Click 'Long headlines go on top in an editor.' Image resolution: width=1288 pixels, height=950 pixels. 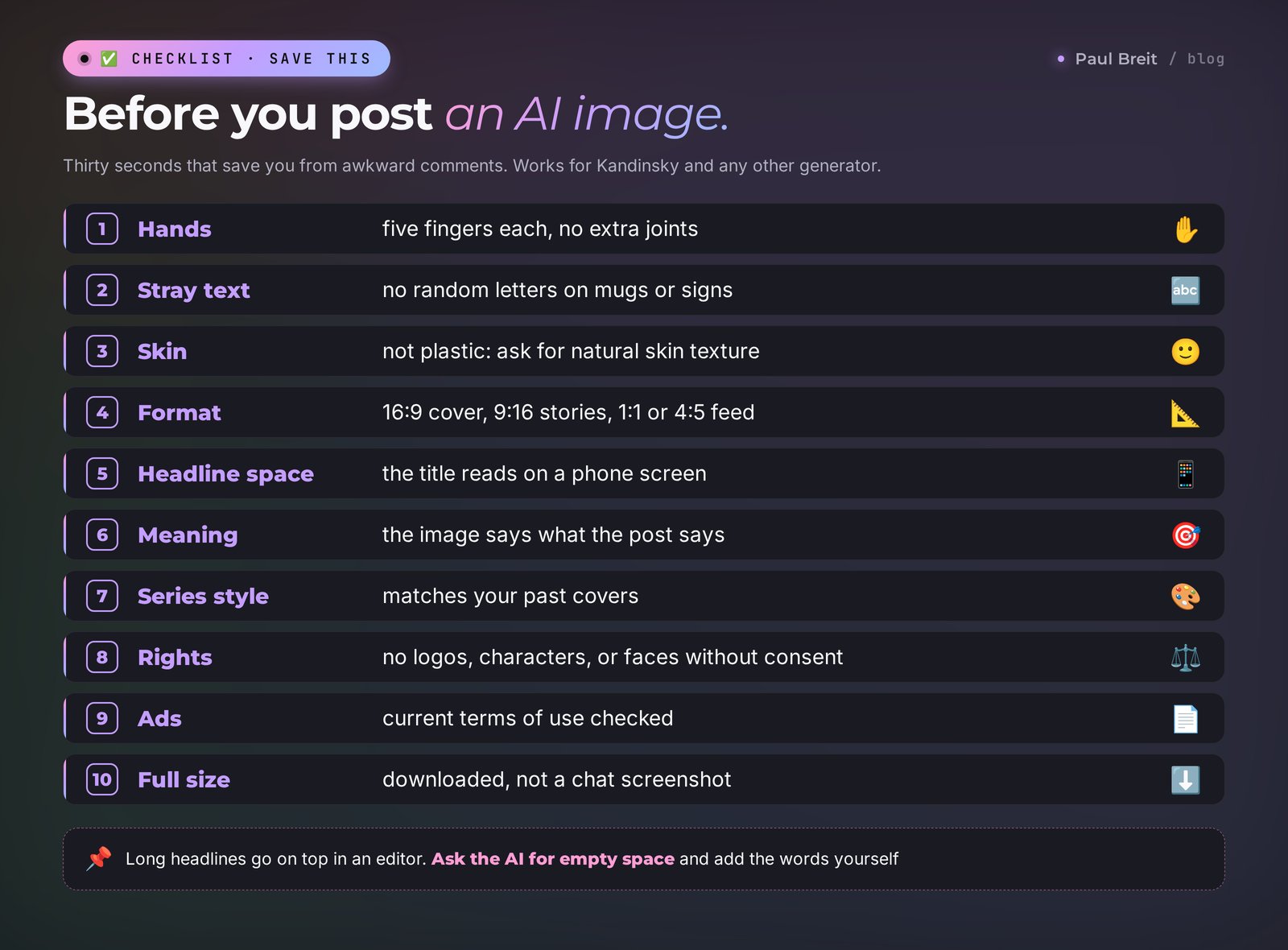(276, 859)
